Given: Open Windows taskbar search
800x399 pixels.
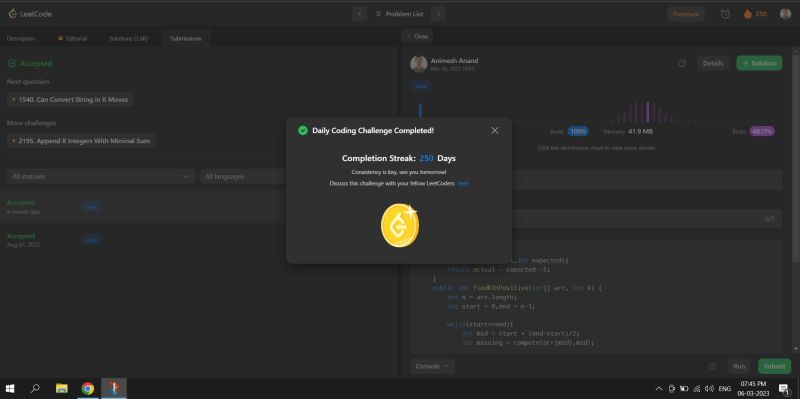Looking at the screenshot, I should (x=35, y=389).
